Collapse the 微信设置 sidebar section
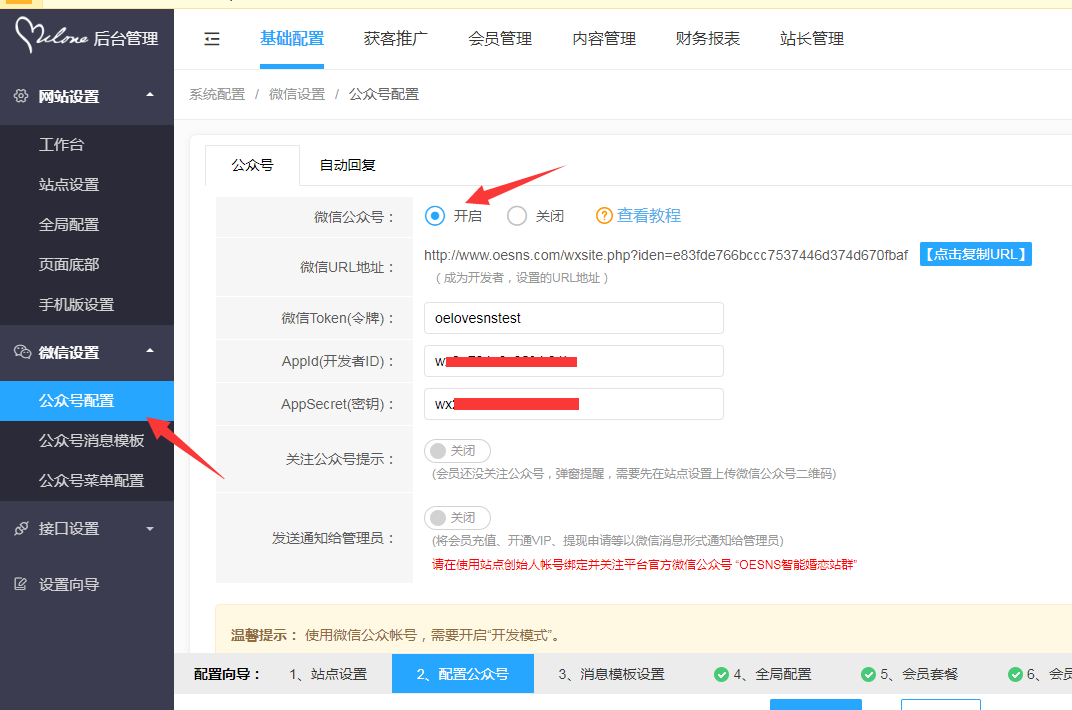Image resolution: width=1072 pixels, height=710 pixels. point(150,352)
